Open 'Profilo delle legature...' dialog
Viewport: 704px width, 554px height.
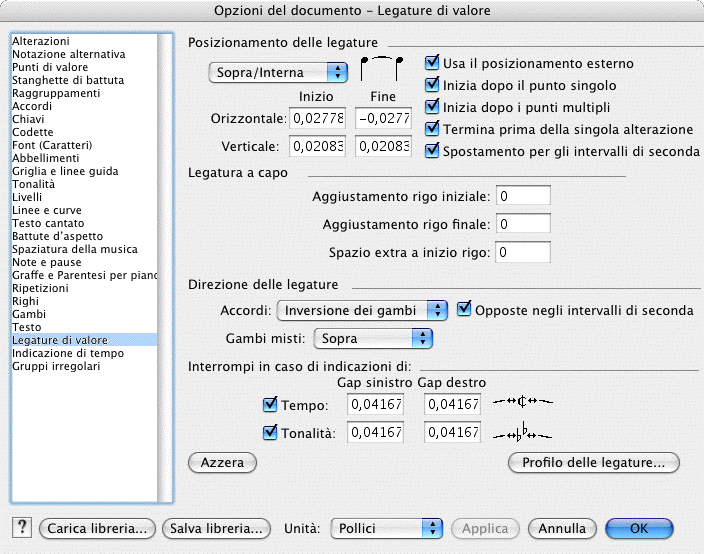tap(594, 463)
